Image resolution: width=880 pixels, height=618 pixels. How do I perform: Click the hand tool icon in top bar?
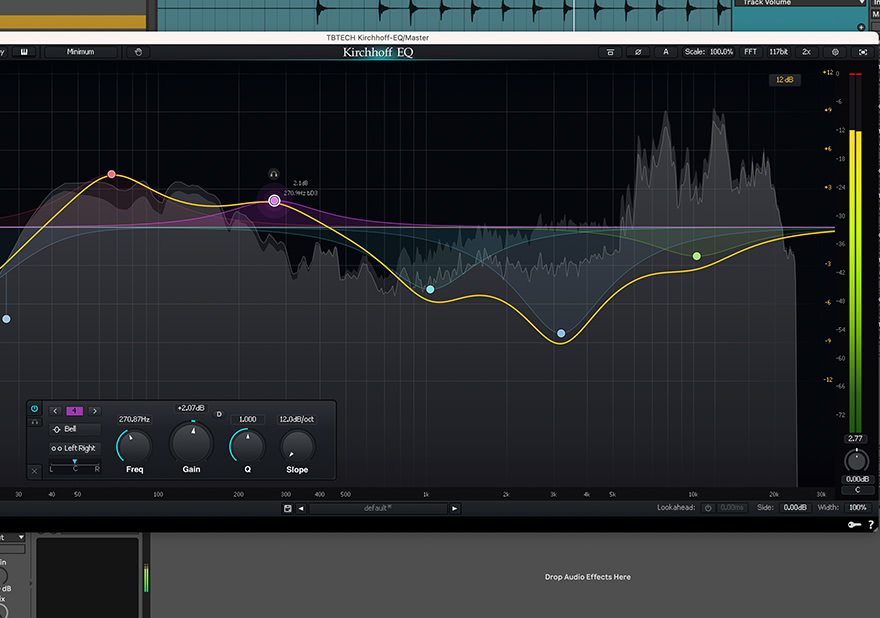pos(139,52)
